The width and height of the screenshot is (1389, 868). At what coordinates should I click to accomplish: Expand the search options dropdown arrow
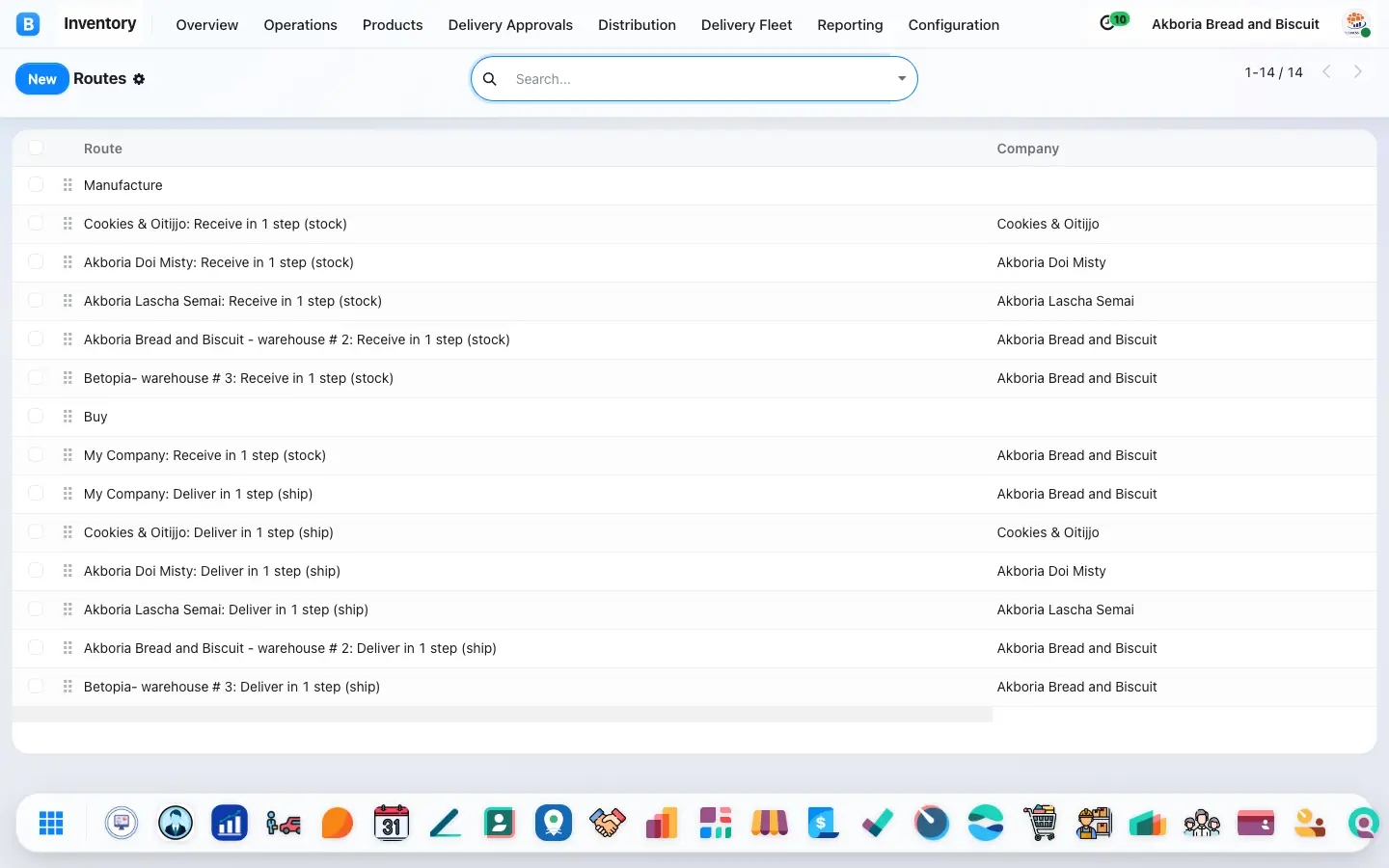[902, 79]
